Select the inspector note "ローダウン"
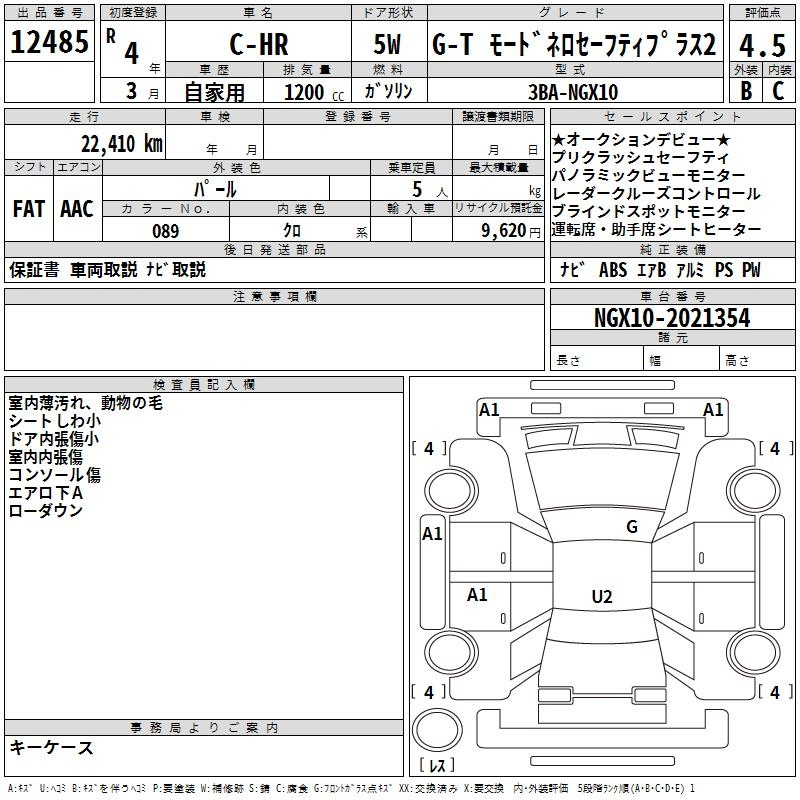The height and width of the screenshot is (800, 800). 45,510
